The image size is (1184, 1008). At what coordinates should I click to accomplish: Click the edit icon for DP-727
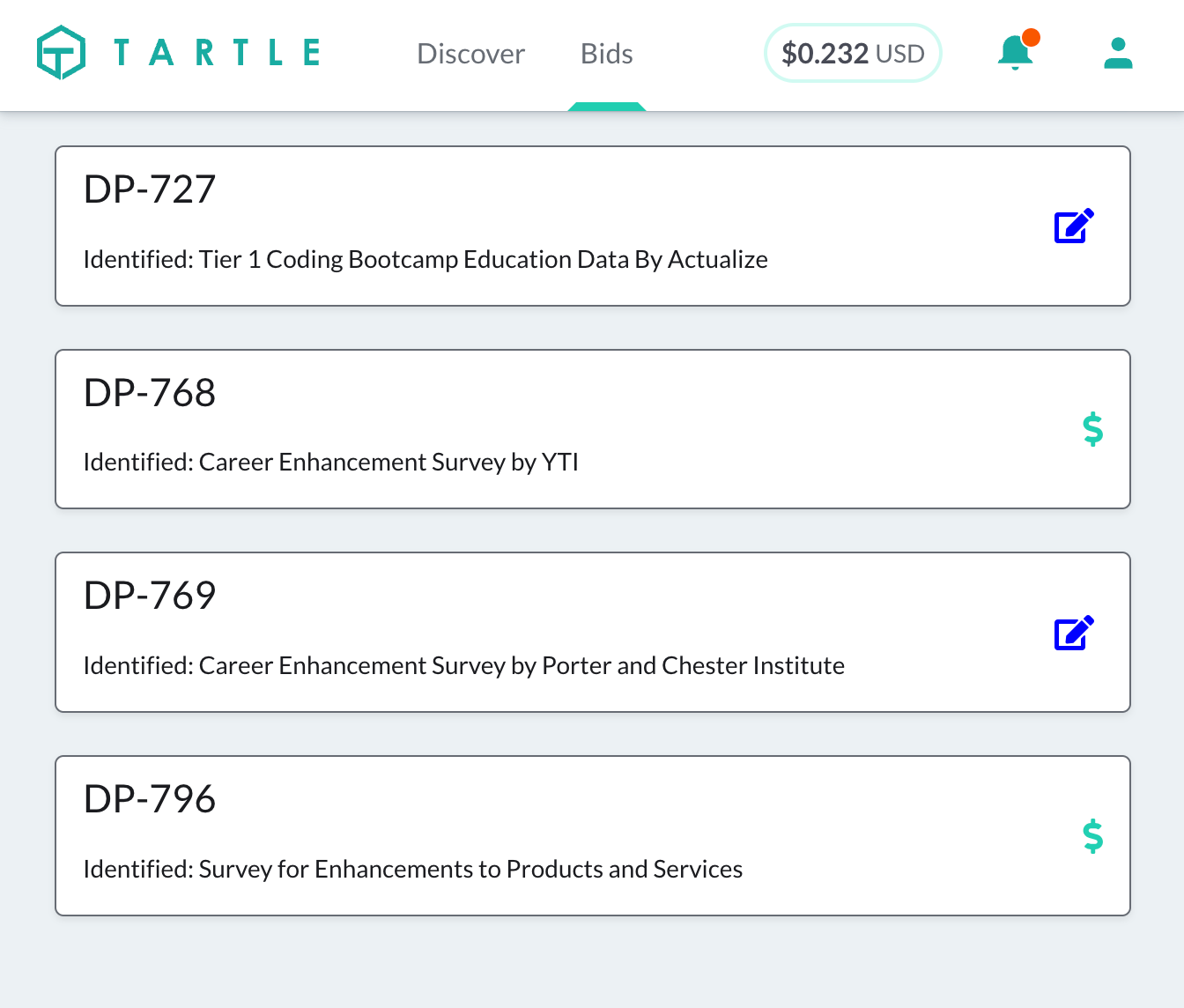(x=1074, y=226)
